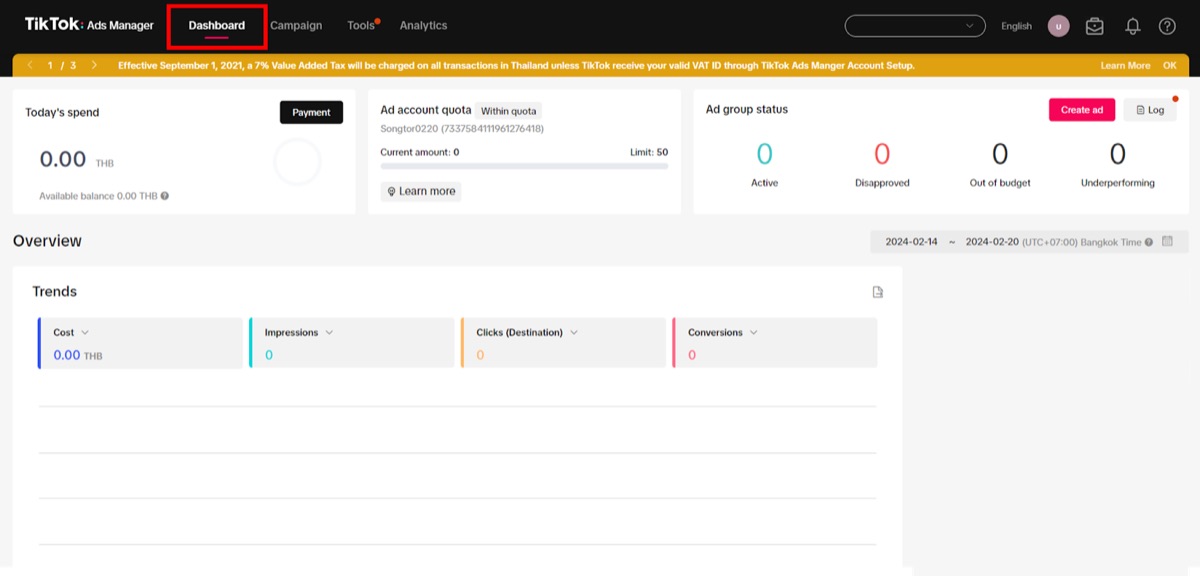The image size is (1200, 576).
Task: Open the notifications bell
Action: coord(1132,26)
